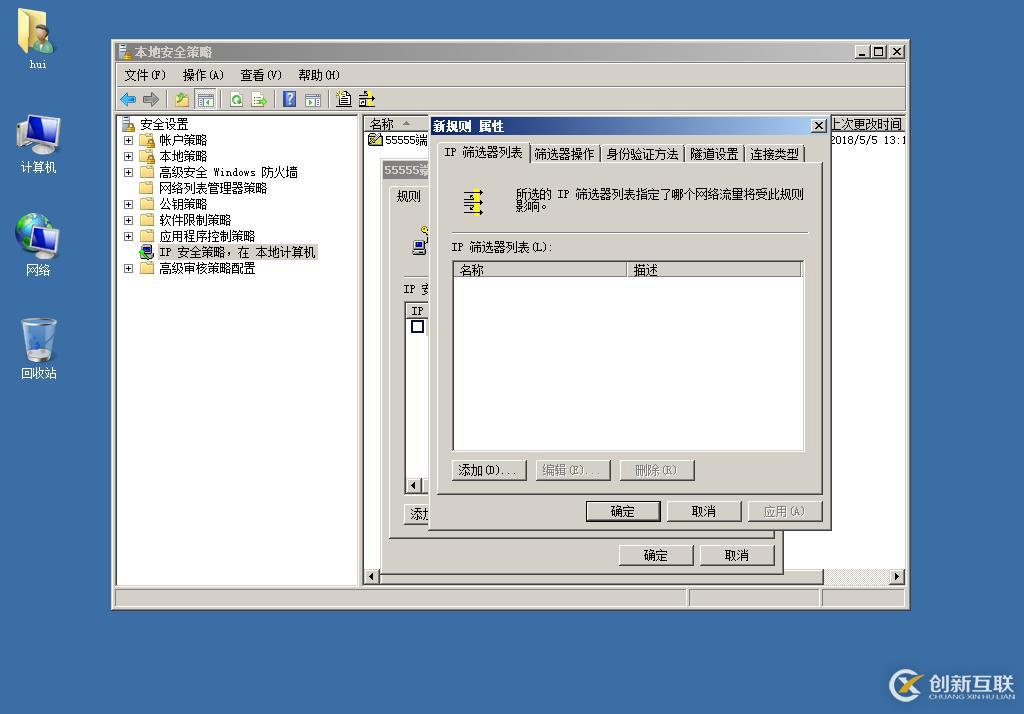Select the 计算机 desktop icon
Image resolution: width=1024 pixels, height=714 pixels.
[x=38, y=144]
